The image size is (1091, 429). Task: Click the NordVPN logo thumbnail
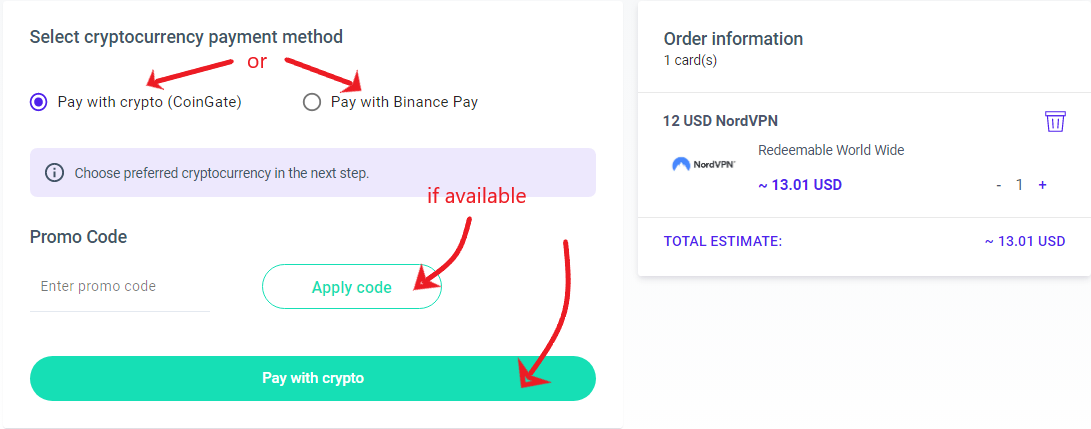(704, 165)
